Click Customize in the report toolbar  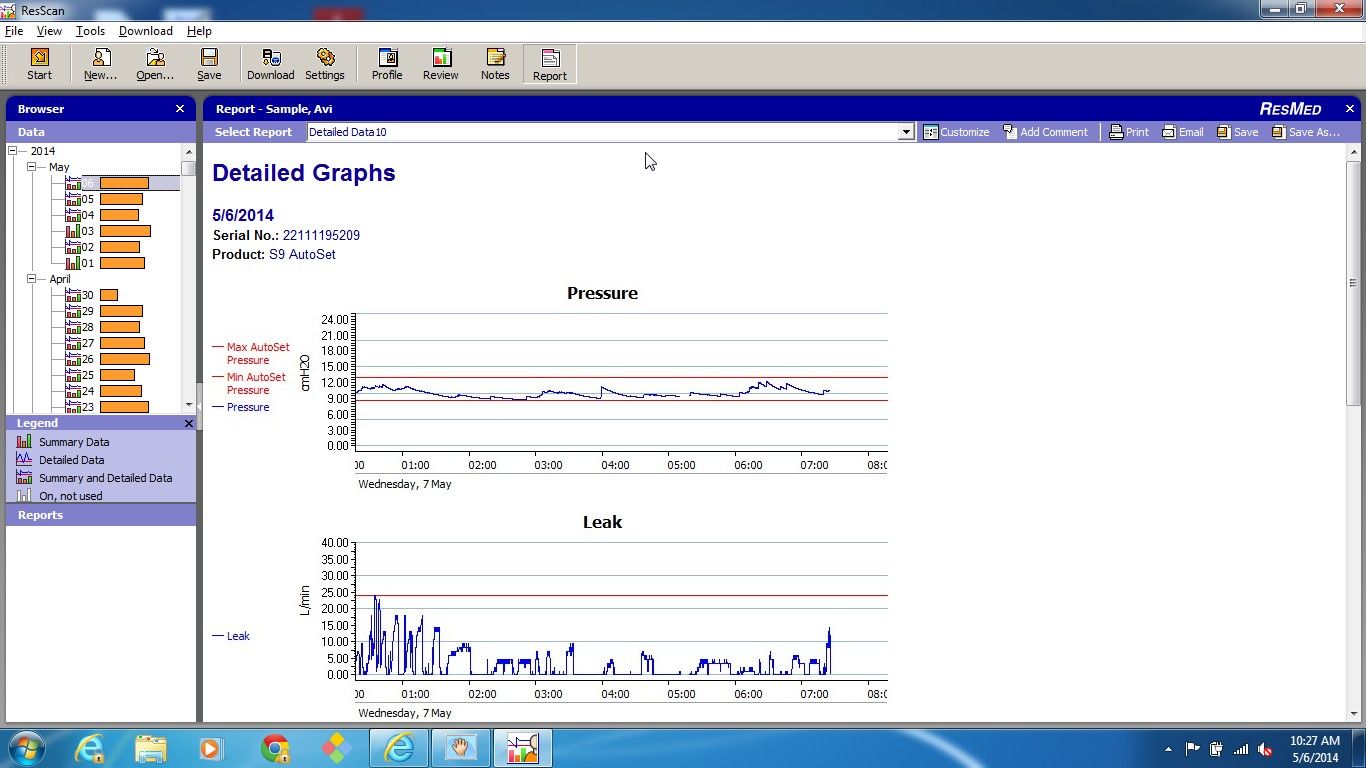click(x=956, y=132)
